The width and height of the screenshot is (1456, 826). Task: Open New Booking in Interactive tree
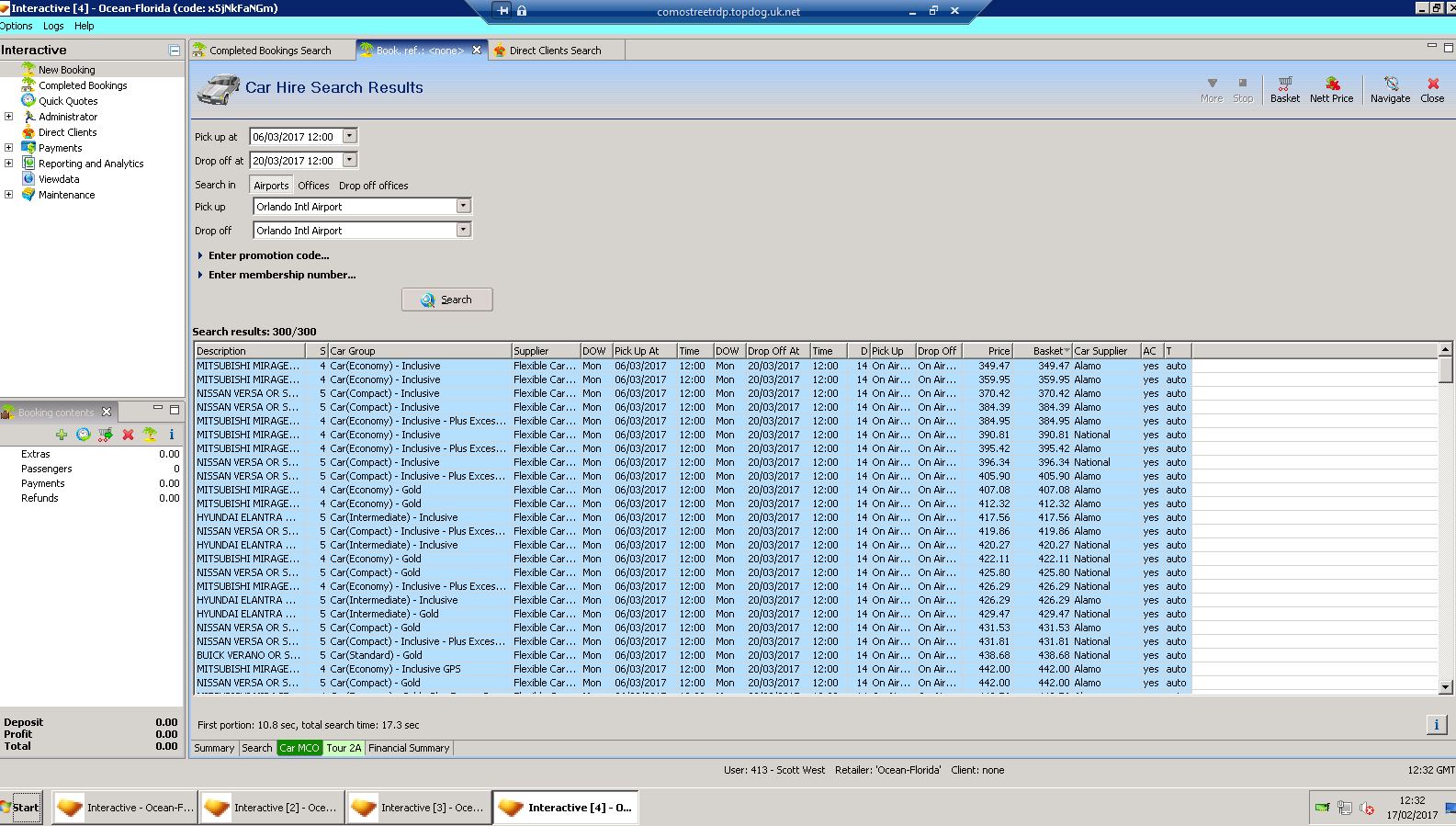(x=66, y=70)
